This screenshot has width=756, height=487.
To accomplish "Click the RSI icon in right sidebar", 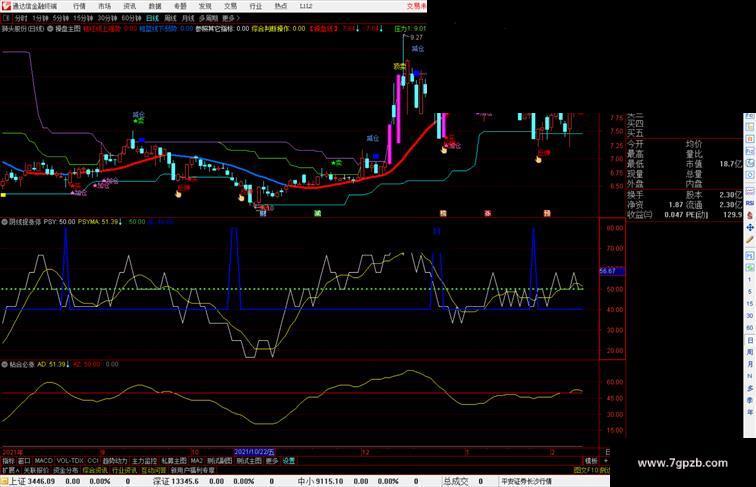I will [x=750, y=203].
